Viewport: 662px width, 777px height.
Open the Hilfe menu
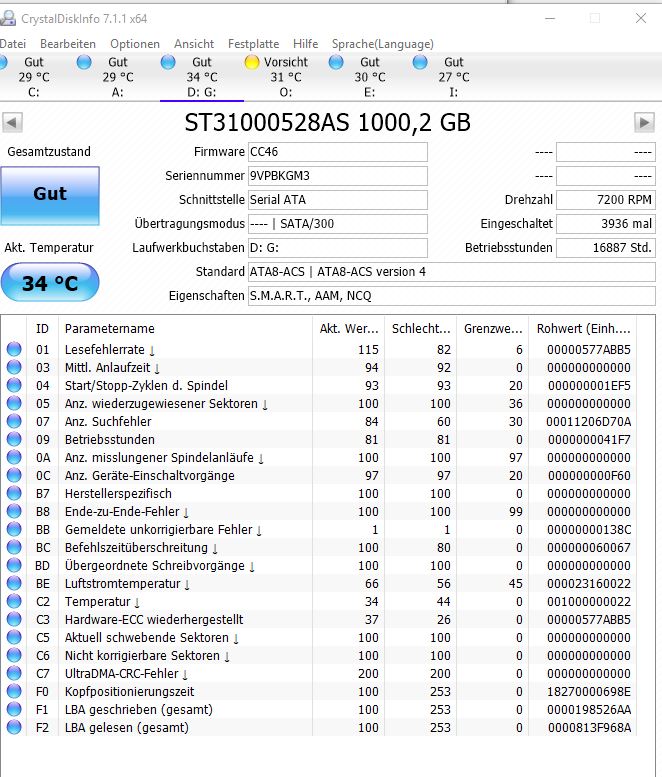(305, 44)
